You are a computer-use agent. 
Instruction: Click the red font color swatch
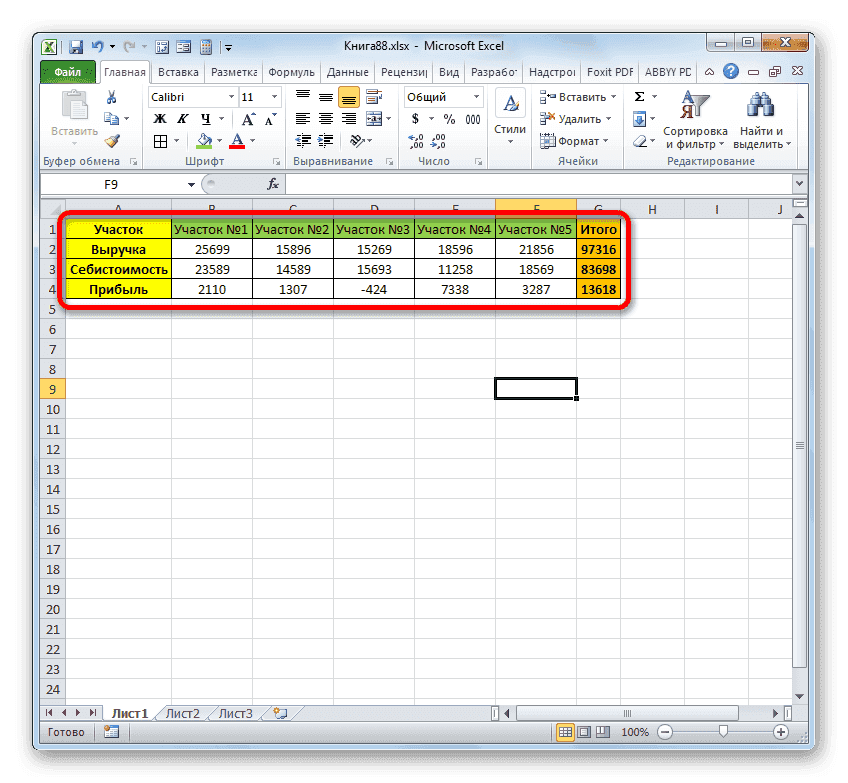[x=236, y=146]
